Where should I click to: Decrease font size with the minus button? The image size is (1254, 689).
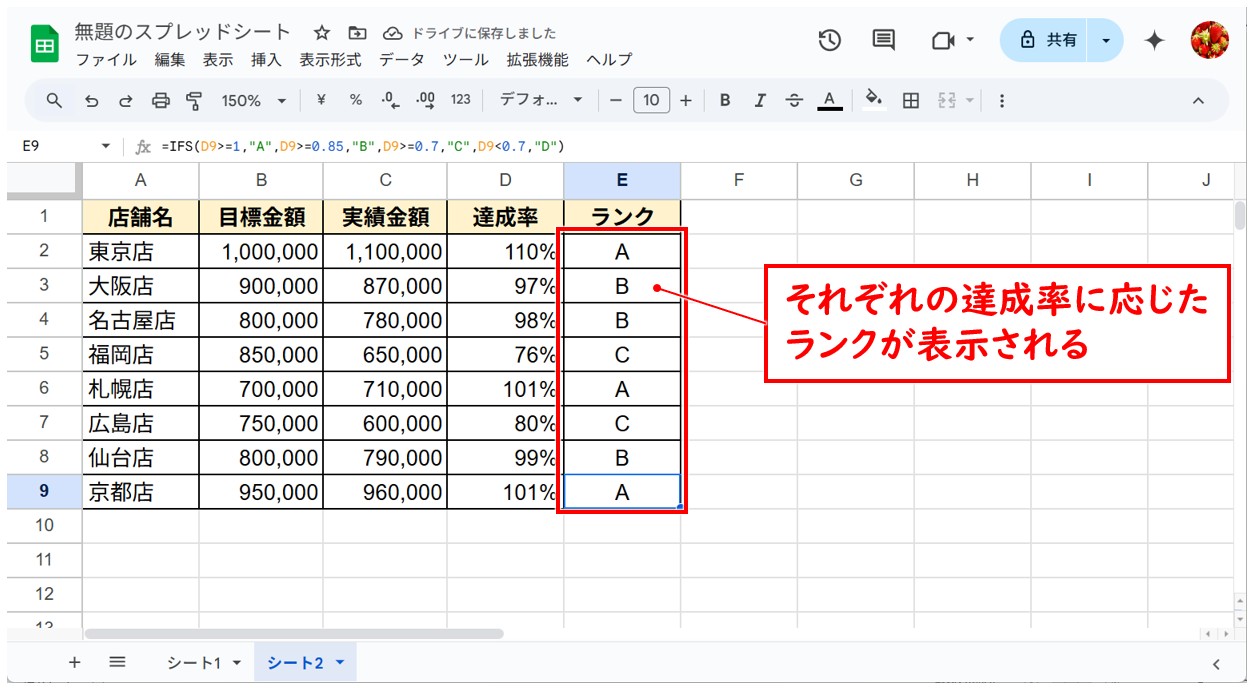pos(616,100)
